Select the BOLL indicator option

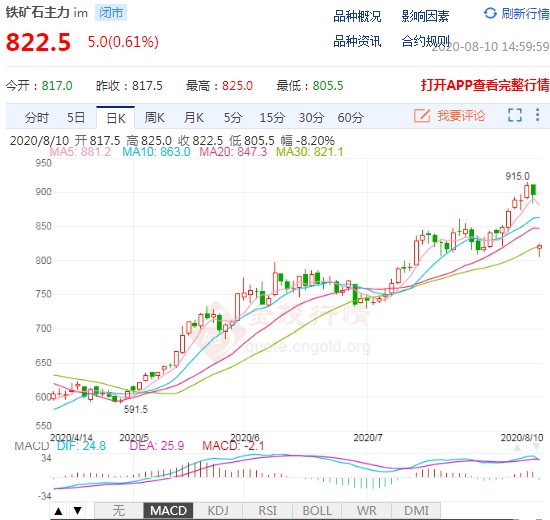(317, 511)
